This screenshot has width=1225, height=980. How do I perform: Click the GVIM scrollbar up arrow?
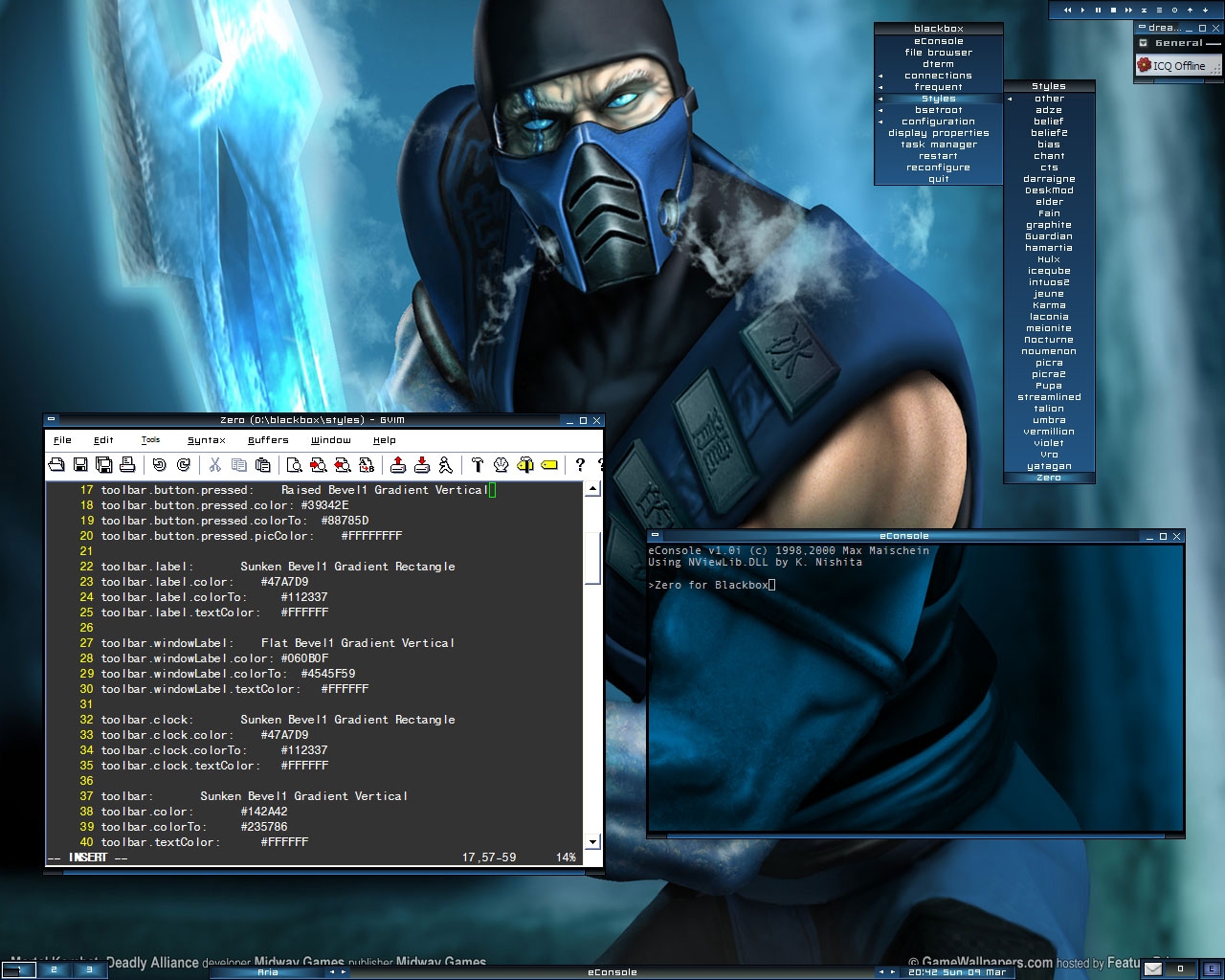pyautogui.click(x=592, y=489)
